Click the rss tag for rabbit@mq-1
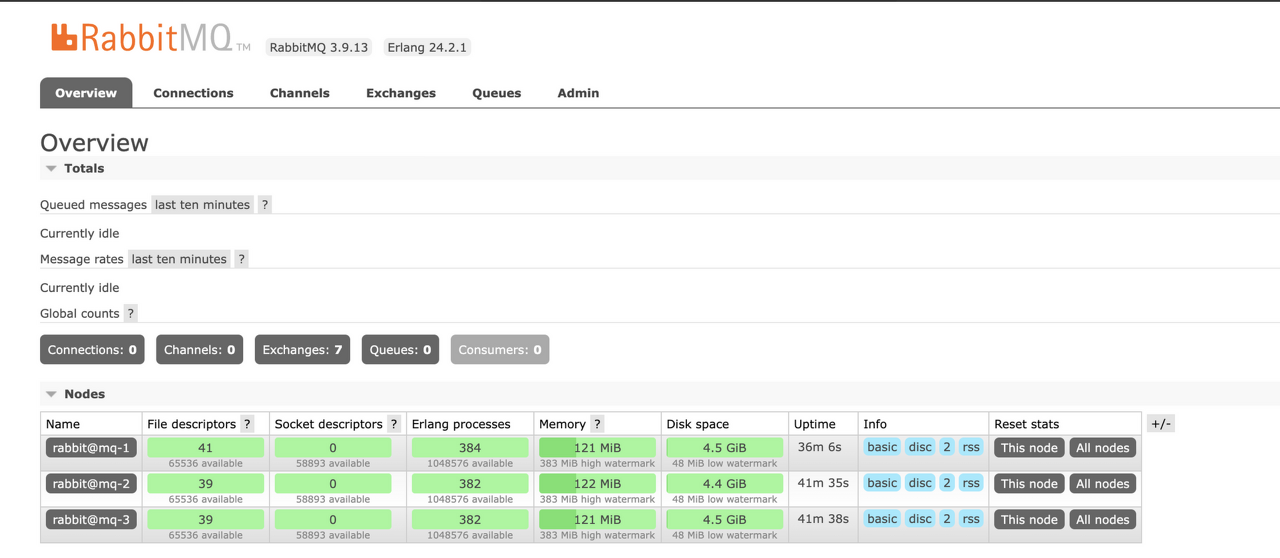Viewport: 1280px width, 558px height. [x=971, y=447]
